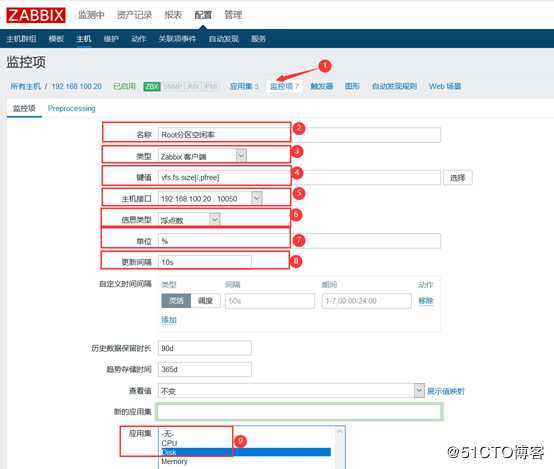Image resolution: width=554 pixels, height=469 pixels.
Task: Open 所有主机 breadcrumb link
Action: pos(25,86)
